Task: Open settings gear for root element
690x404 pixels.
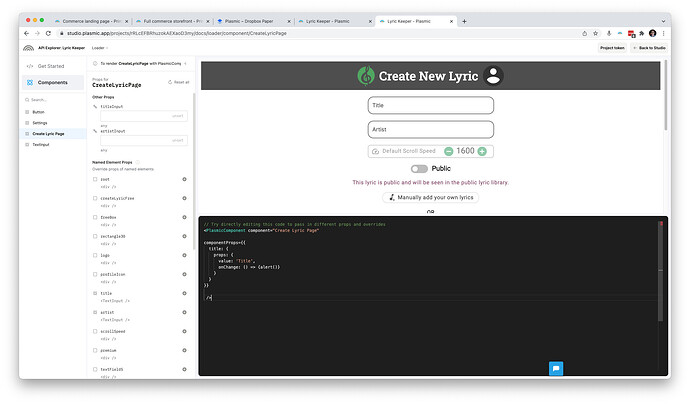Action: [184, 179]
